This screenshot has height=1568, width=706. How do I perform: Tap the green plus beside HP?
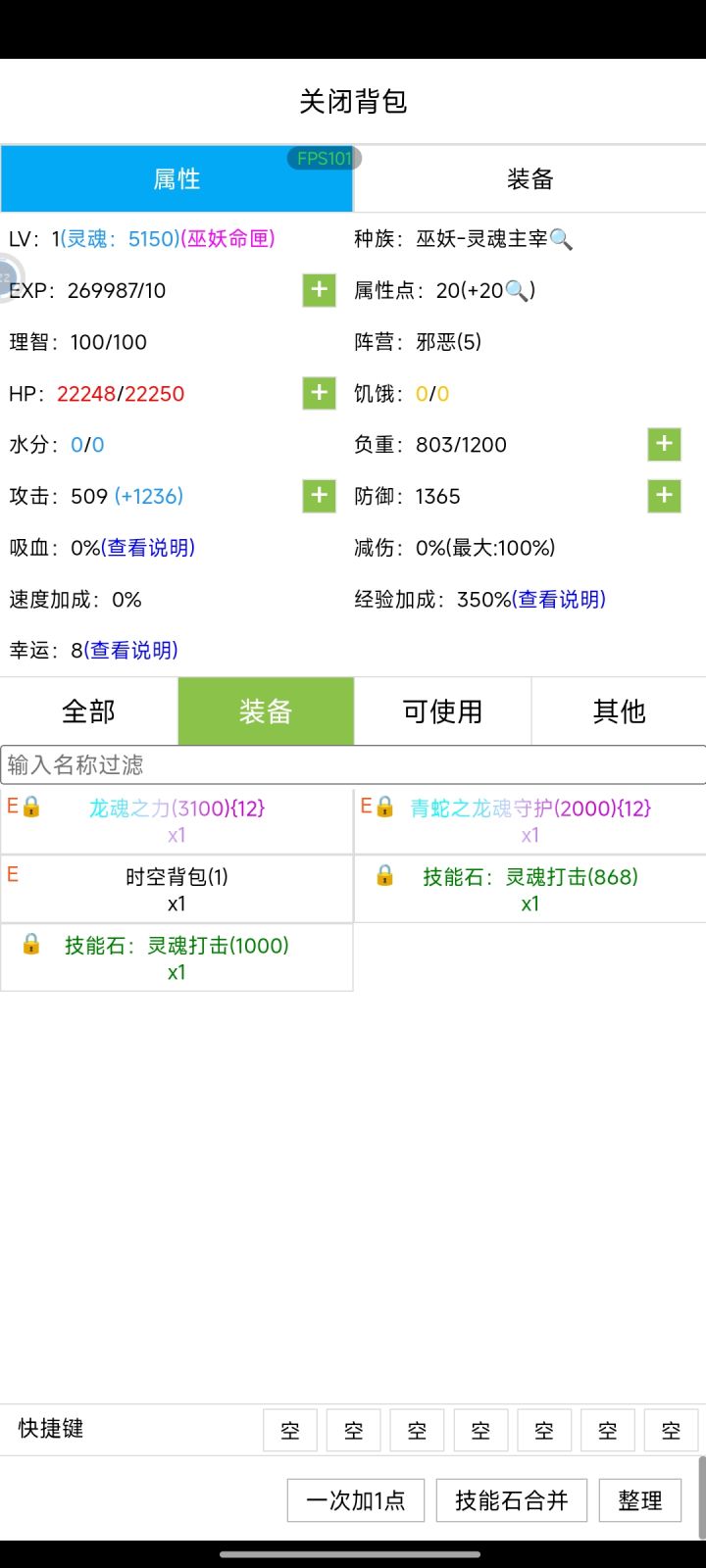click(x=319, y=393)
